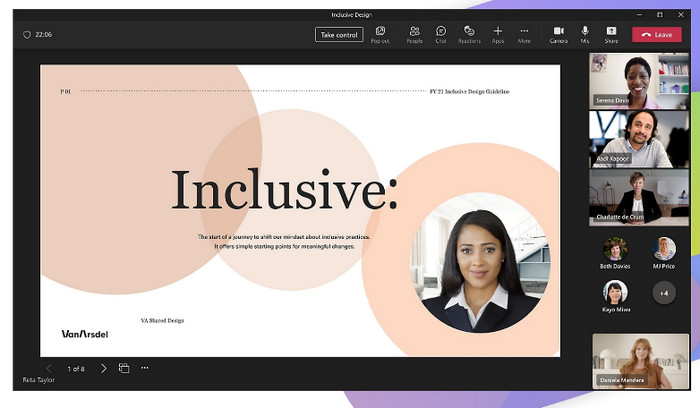Screen dimensions: 700x408
Task: Click the VA Shared Design text
Action: [x=162, y=321]
